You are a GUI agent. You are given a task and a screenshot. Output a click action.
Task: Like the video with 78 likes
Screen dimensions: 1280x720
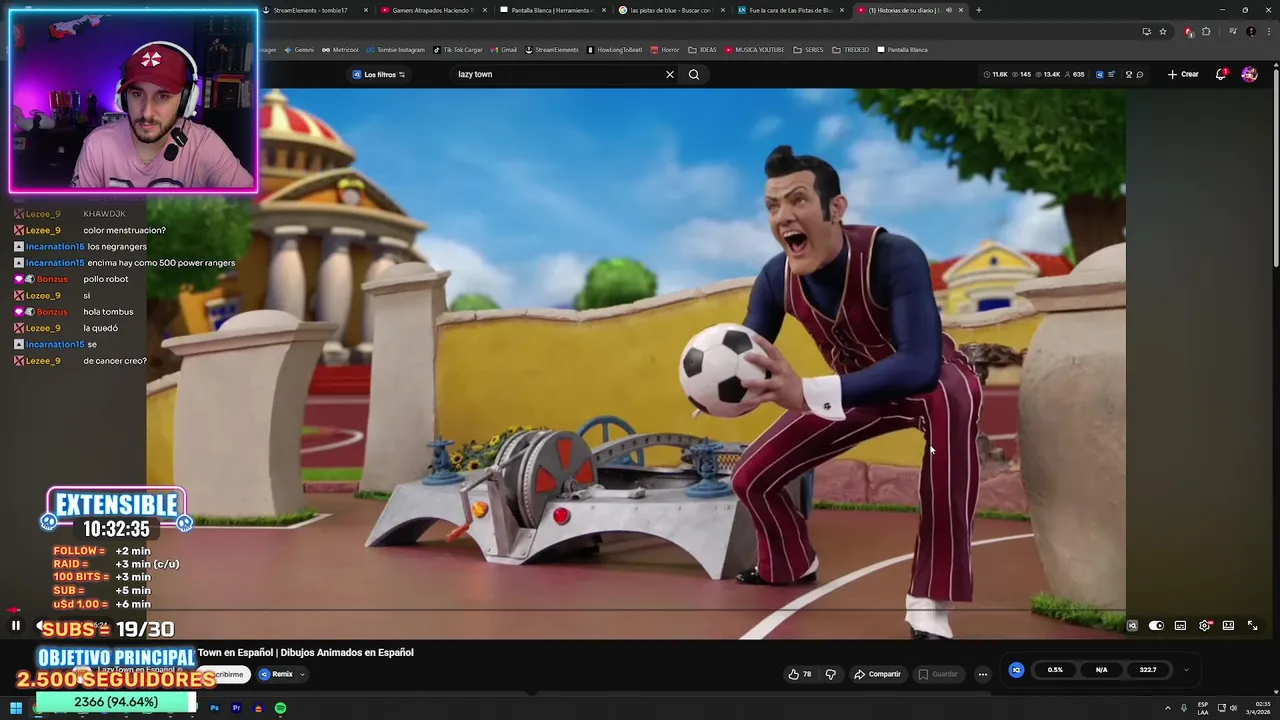800,674
